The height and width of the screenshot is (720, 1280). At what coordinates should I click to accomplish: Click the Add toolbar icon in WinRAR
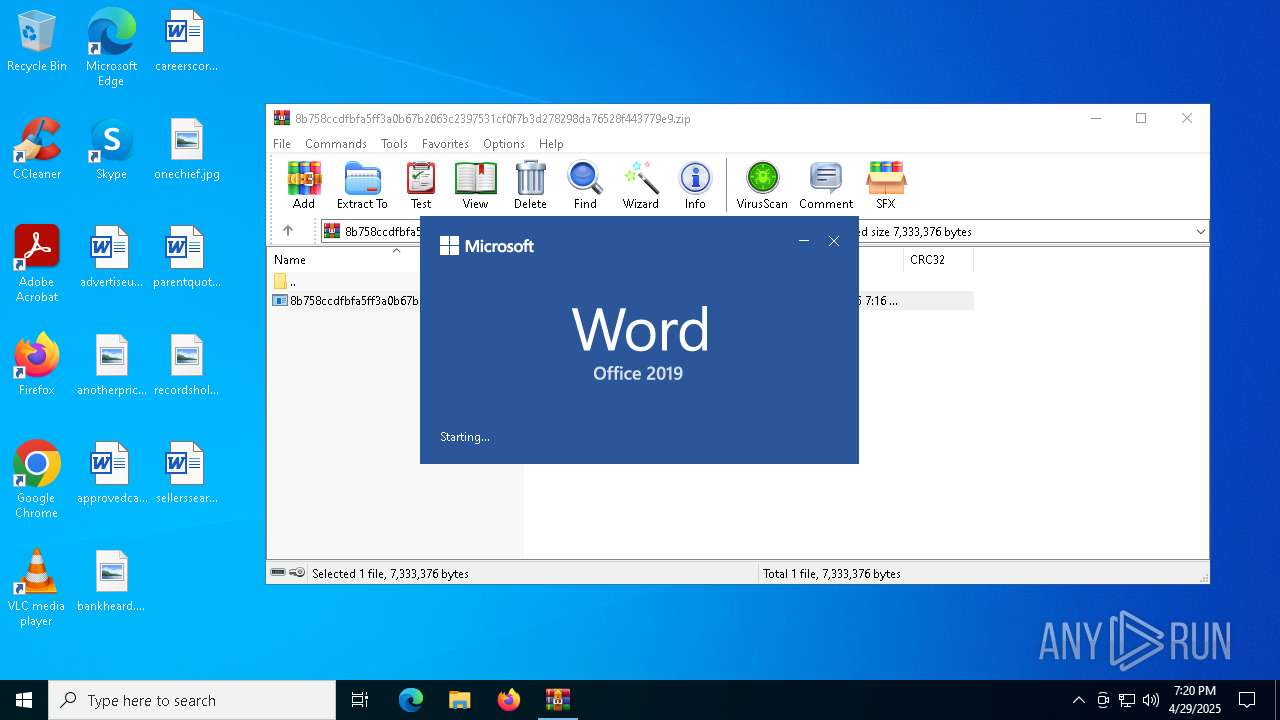[x=304, y=186]
